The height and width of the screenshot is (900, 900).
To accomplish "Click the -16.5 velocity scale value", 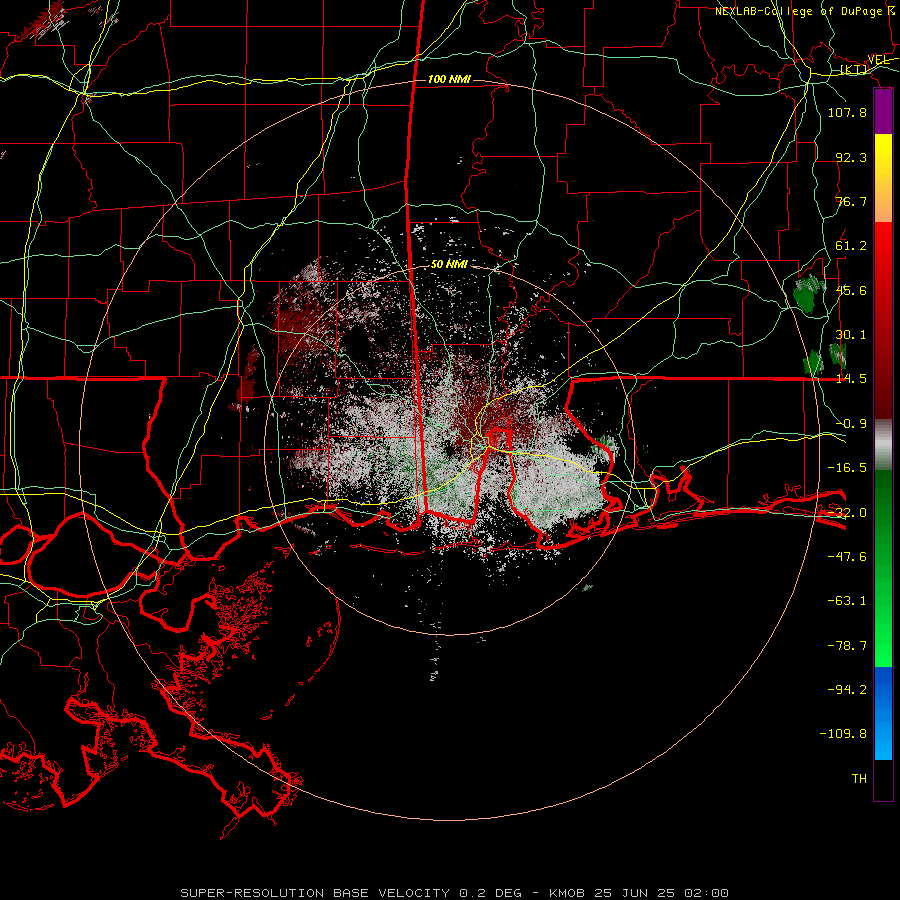I will 847,468.
